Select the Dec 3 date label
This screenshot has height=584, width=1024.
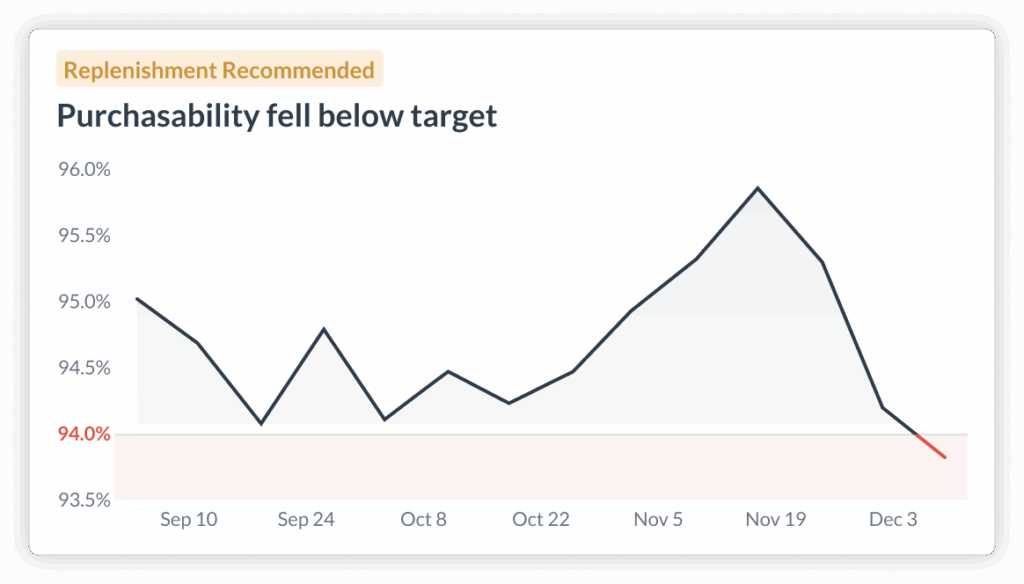click(892, 519)
